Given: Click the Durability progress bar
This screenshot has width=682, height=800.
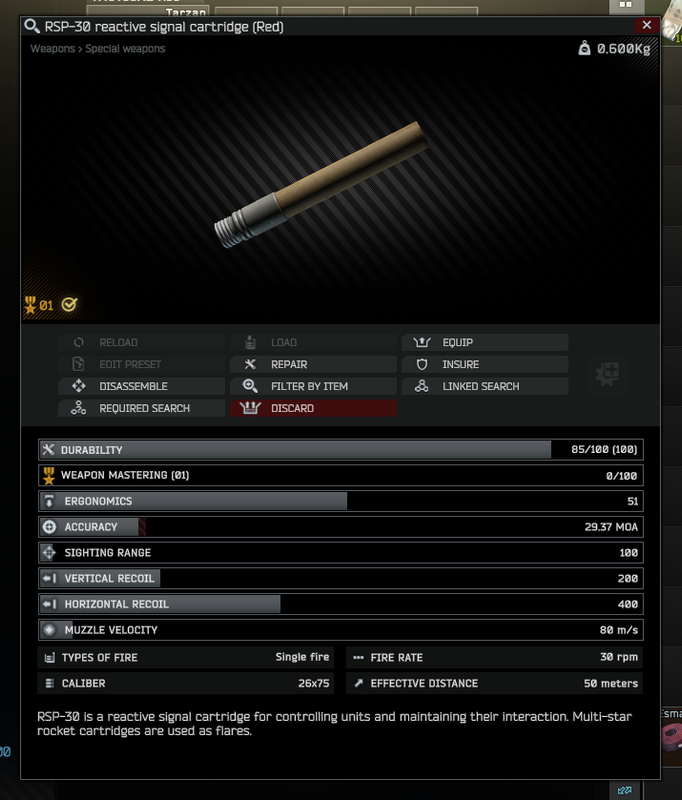Looking at the screenshot, I should pos(341,449).
